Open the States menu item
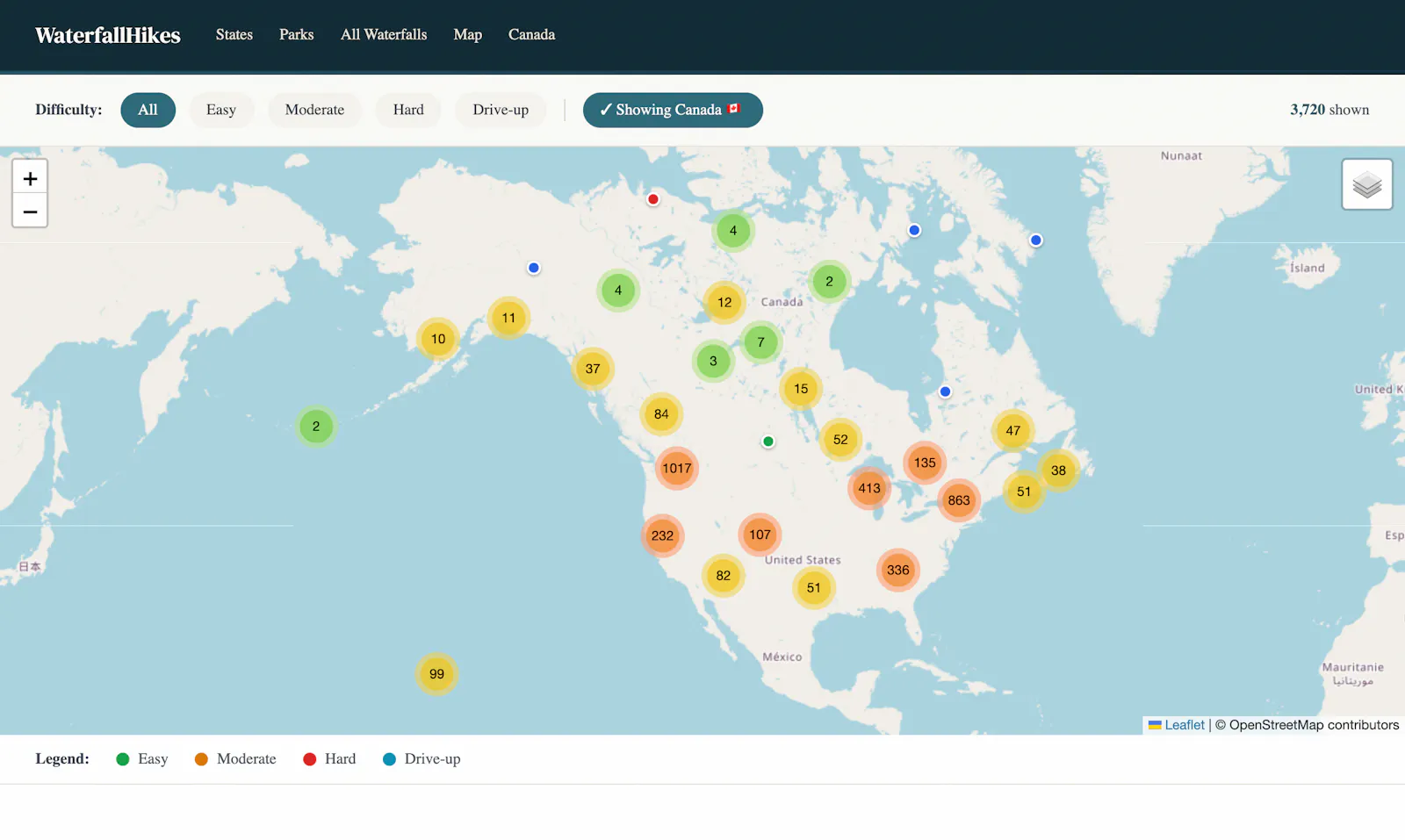Image resolution: width=1405 pixels, height=840 pixels. coord(234,34)
